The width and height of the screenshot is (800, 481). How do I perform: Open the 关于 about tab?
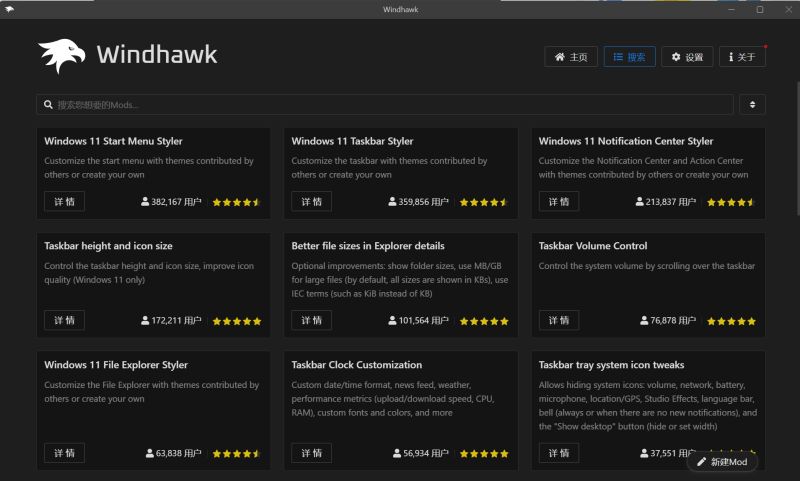tap(742, 57)
